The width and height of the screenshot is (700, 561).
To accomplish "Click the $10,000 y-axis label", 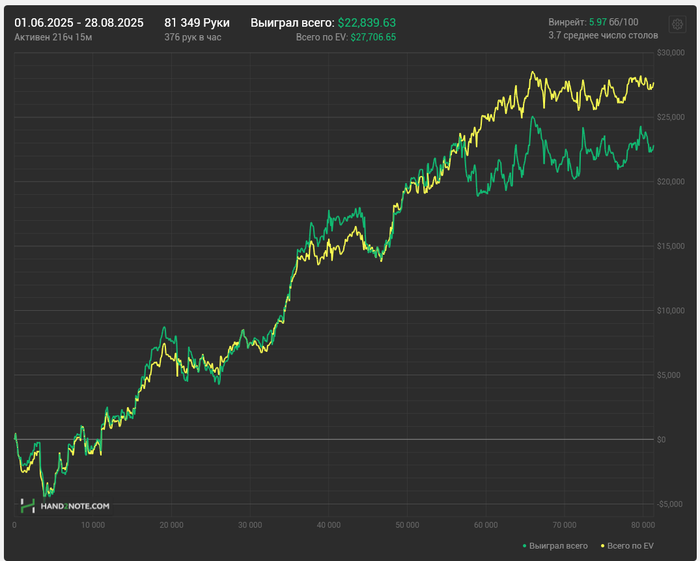I will pyautogui.click(x=671, y=311).
